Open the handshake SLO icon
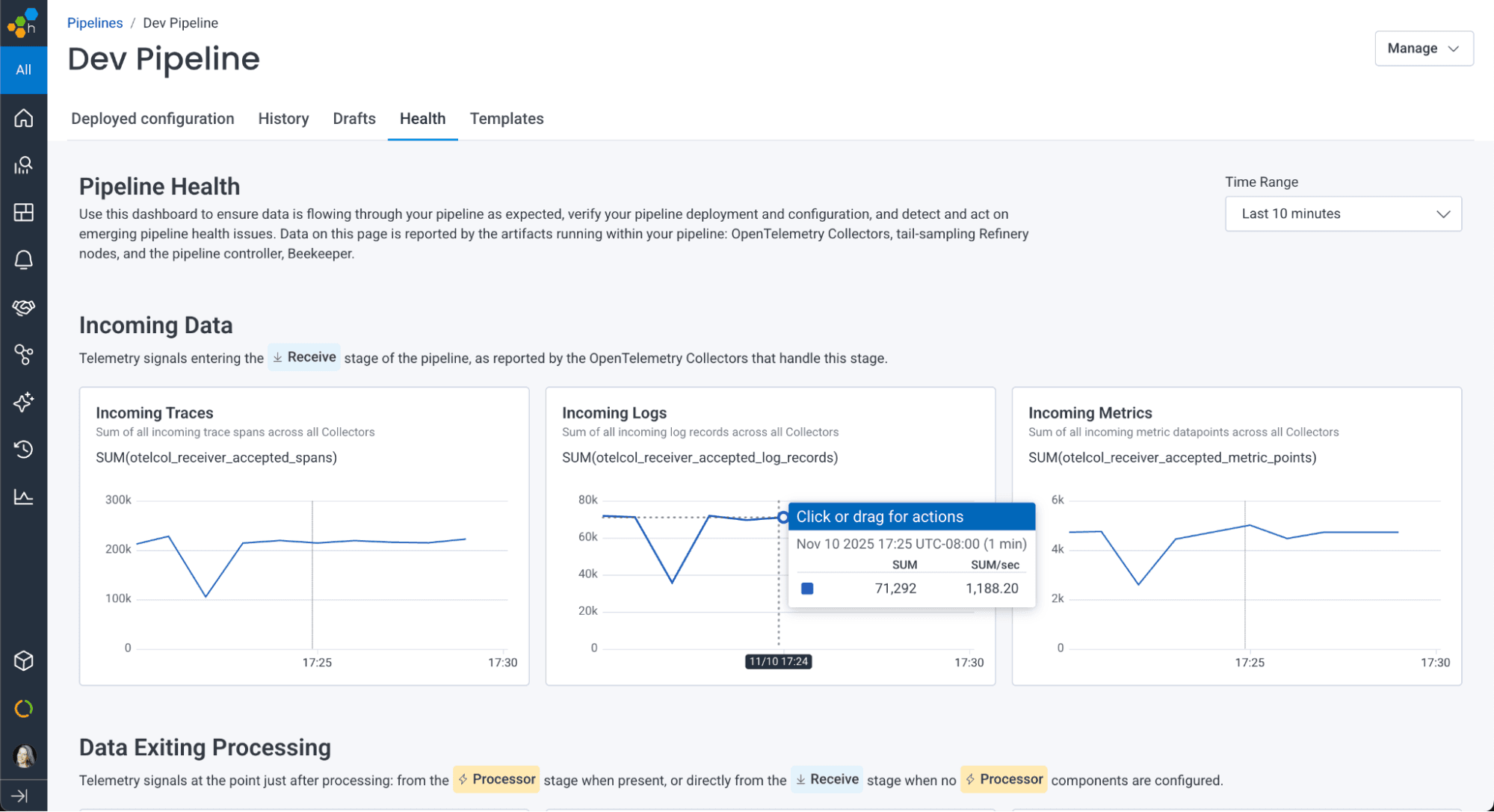This screenshot has width=1494, height=812. (23, 307)
